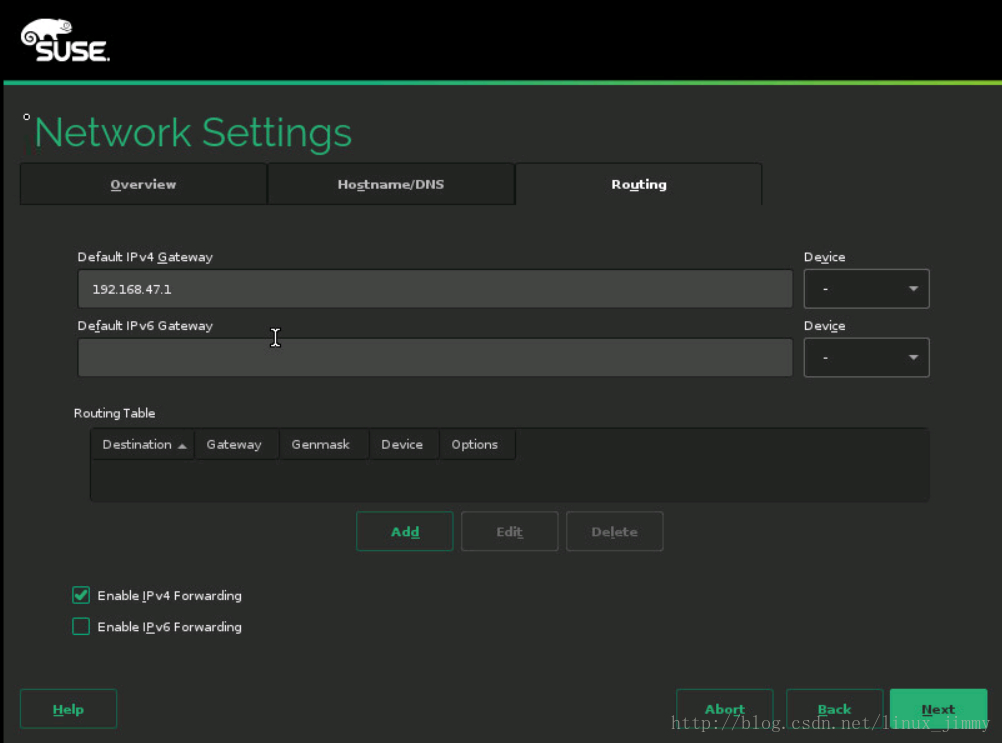Click the Routing Table label

coord(114,413)
